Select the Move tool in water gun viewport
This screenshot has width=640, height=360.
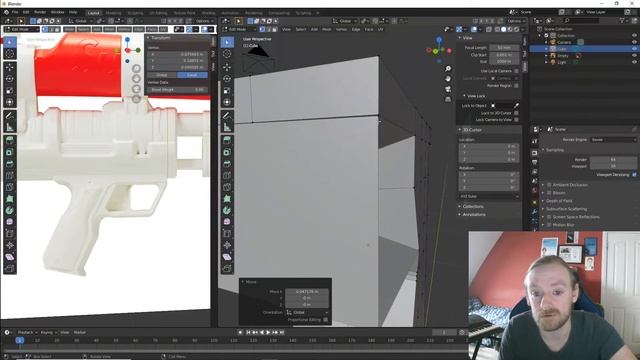(x=10, y=67)
